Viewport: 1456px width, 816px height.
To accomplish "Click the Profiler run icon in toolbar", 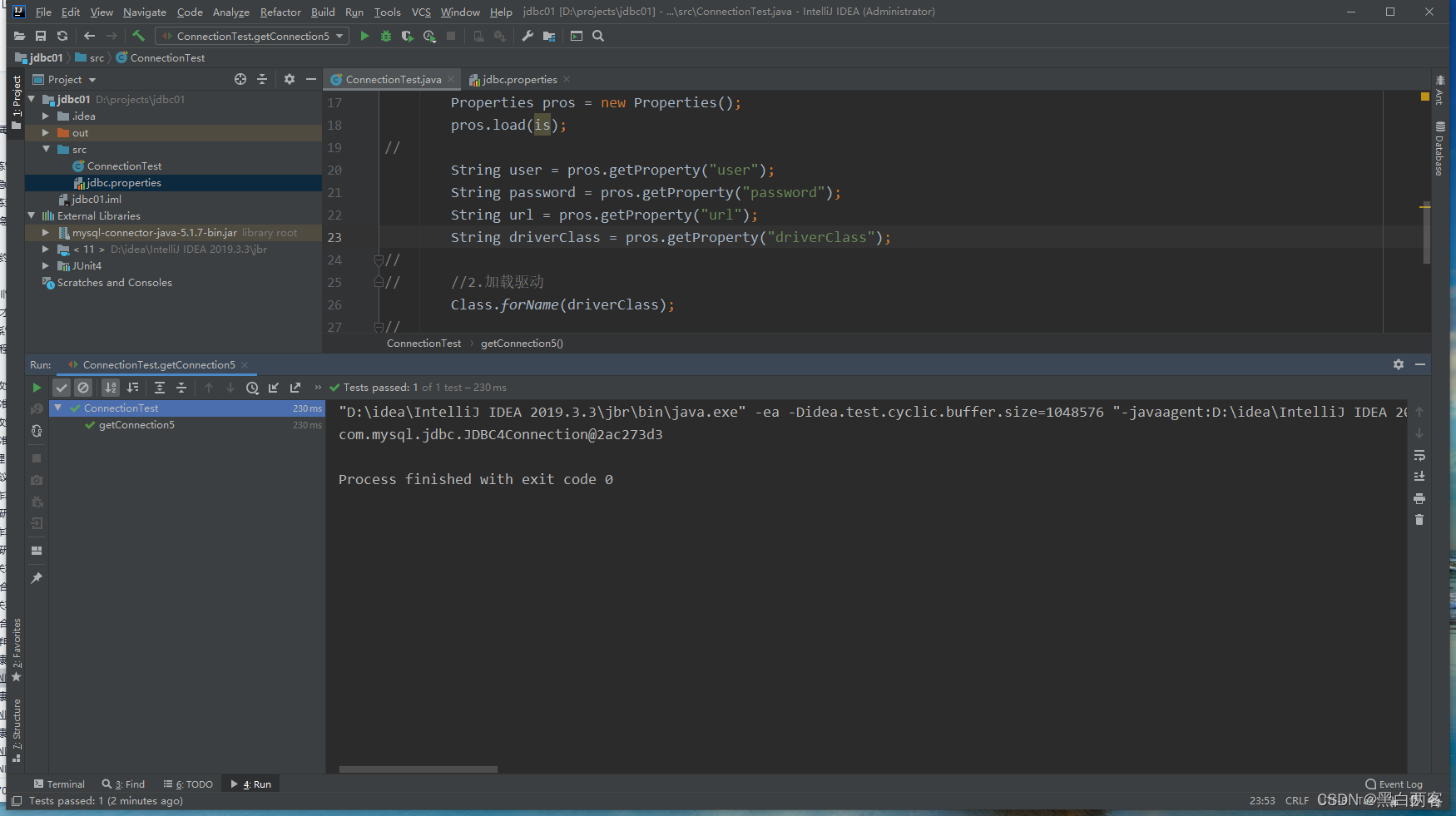I will pos(429,36).
